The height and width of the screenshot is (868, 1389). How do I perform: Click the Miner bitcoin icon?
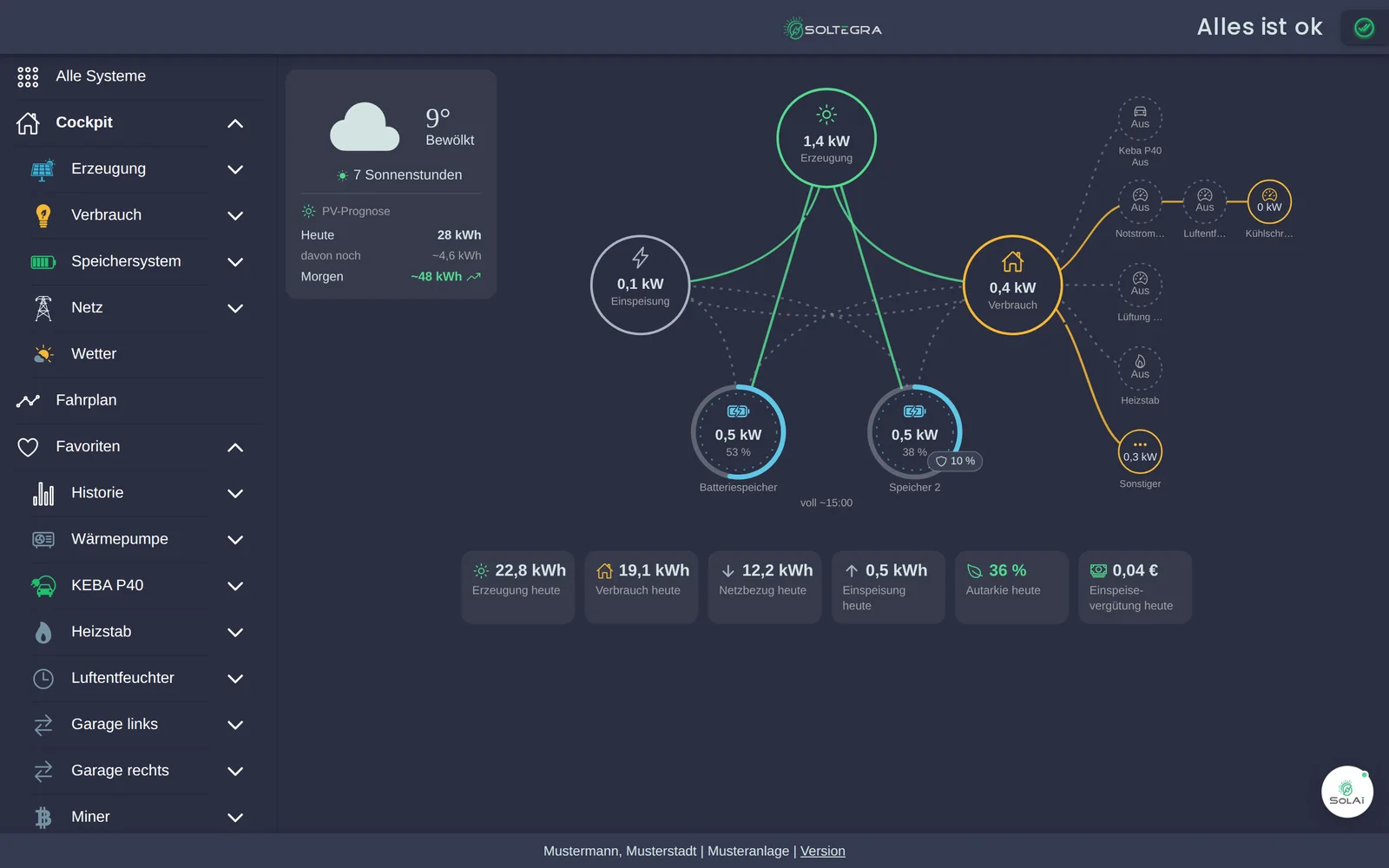43,817
